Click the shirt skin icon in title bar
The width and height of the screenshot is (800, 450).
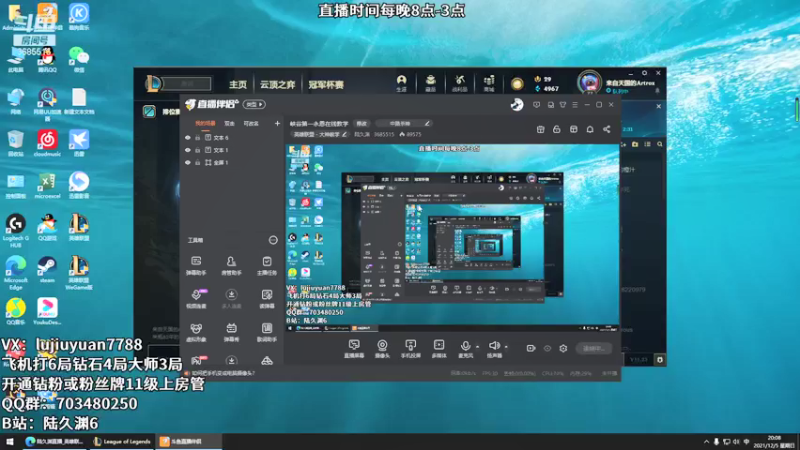[563, 105]
